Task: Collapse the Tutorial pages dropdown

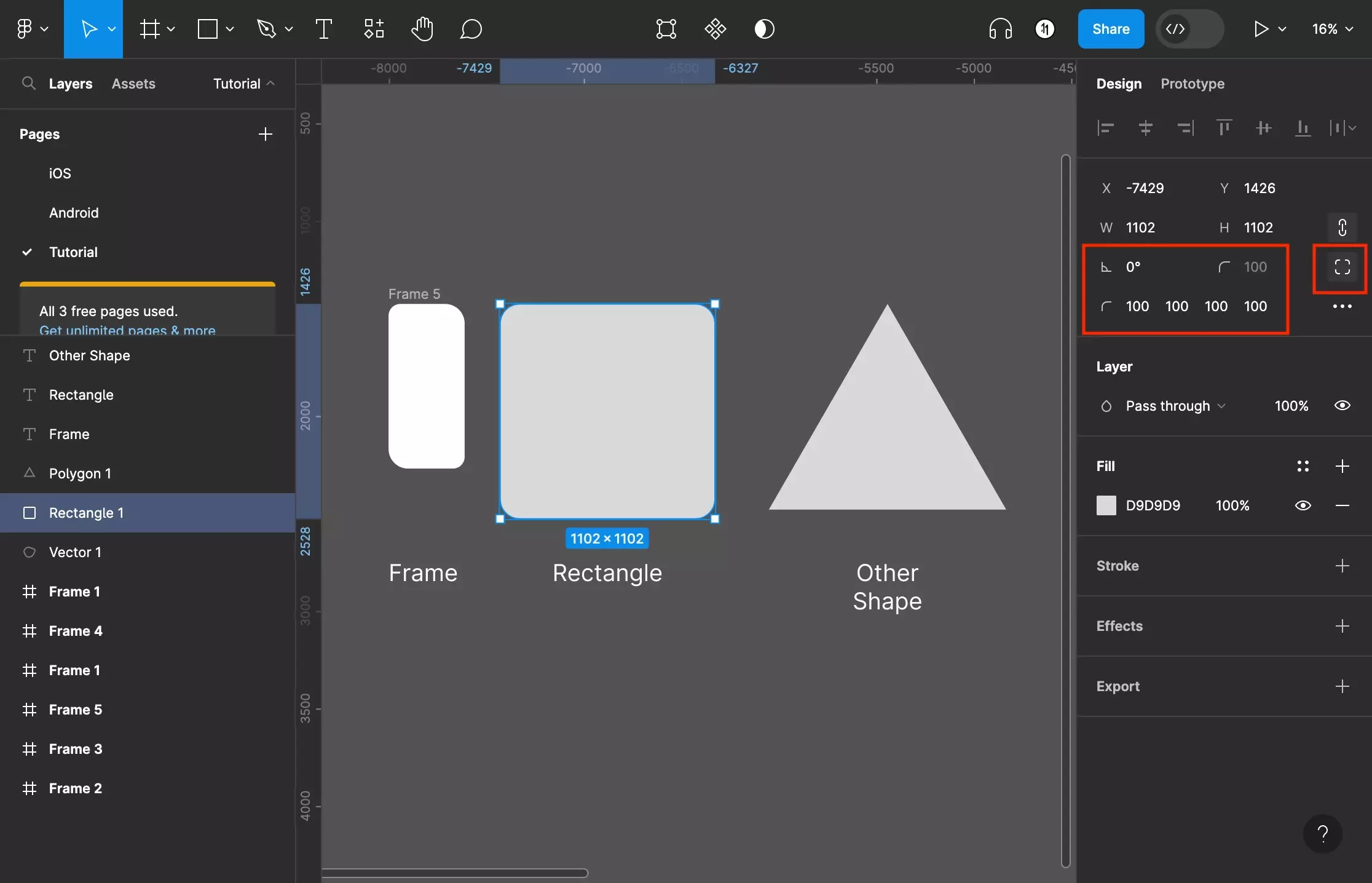Action: coord(243,84)
